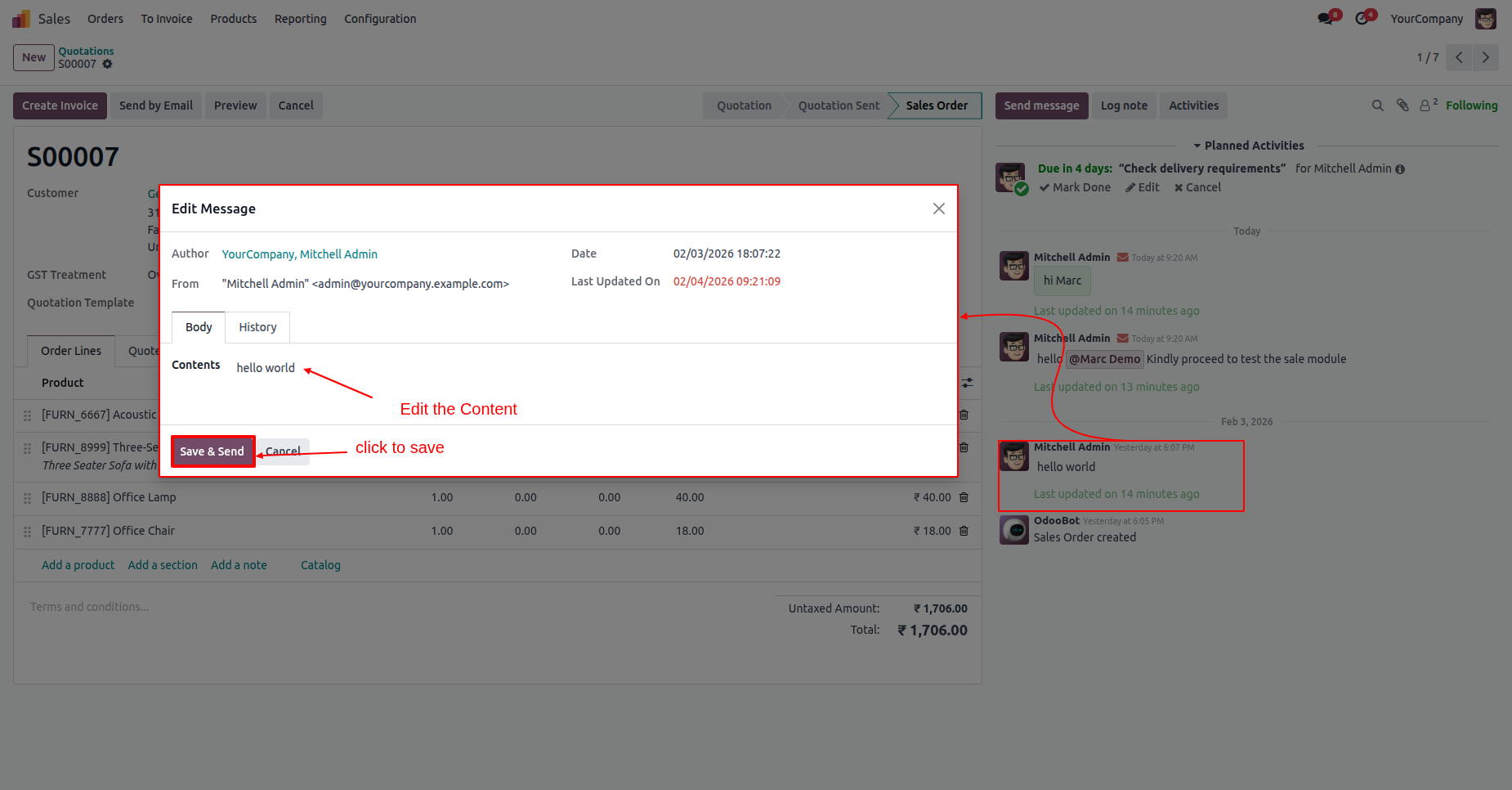Open the Quotations breadcrumb link
Image resolution: width=1512 pixels, height=790 pixels.
click(x=86, y=51)
